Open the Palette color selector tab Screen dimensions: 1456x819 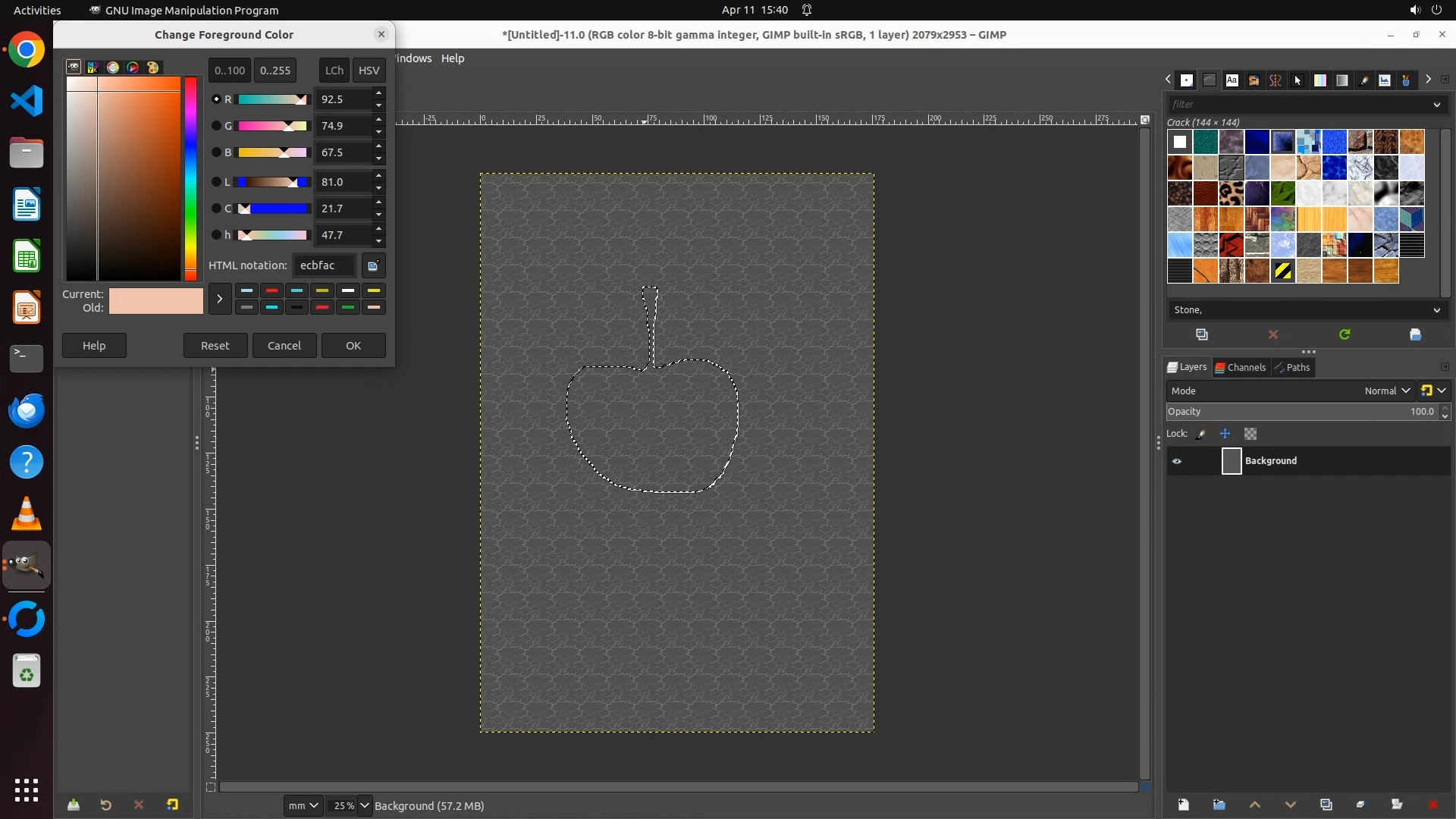(153, 67)
